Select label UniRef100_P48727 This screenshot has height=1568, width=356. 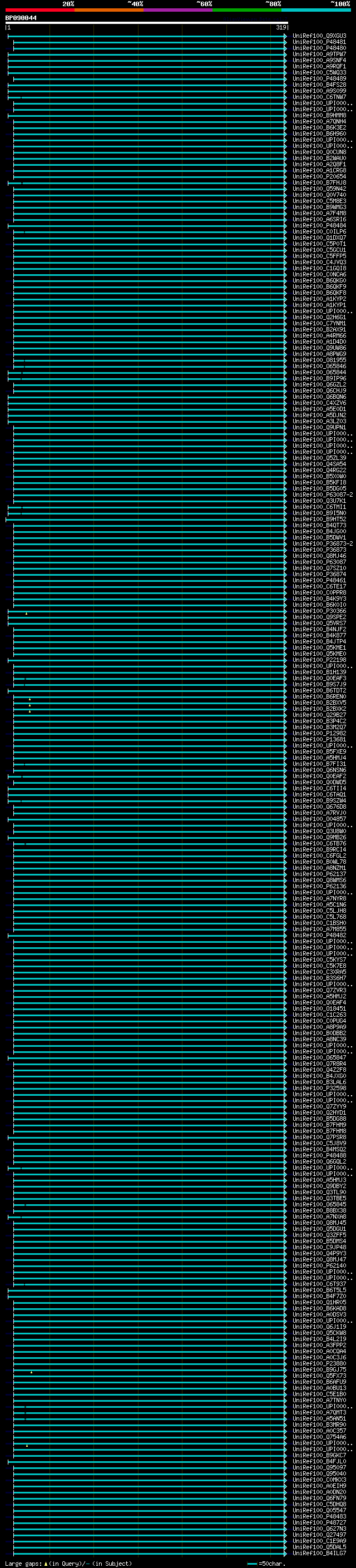(x=319, y=1522)
